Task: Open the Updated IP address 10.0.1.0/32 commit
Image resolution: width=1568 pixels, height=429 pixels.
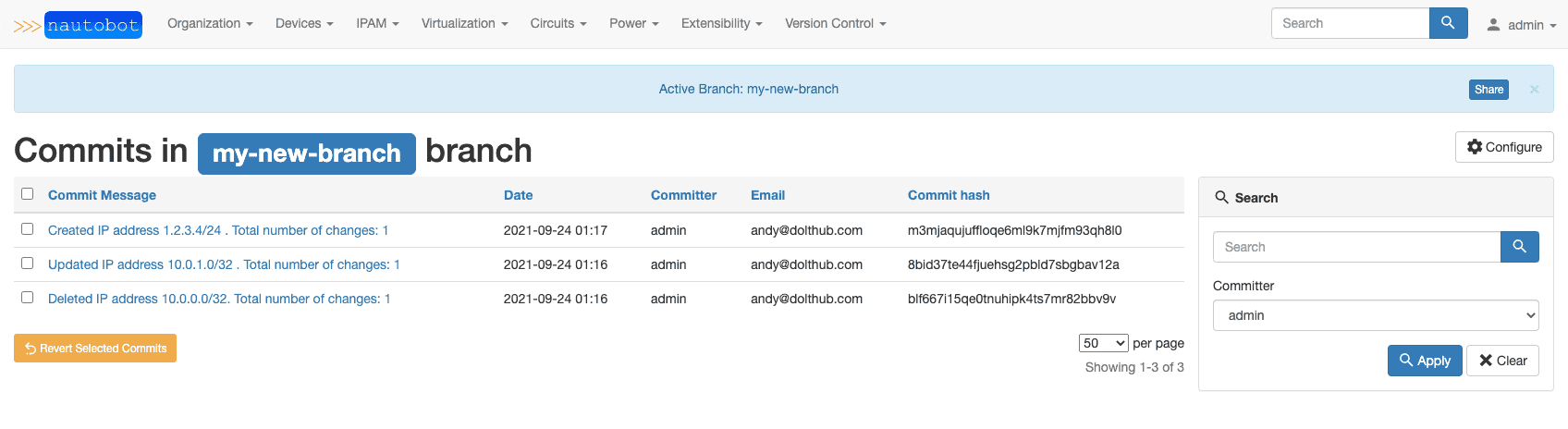Action: [x=224, y=264]
